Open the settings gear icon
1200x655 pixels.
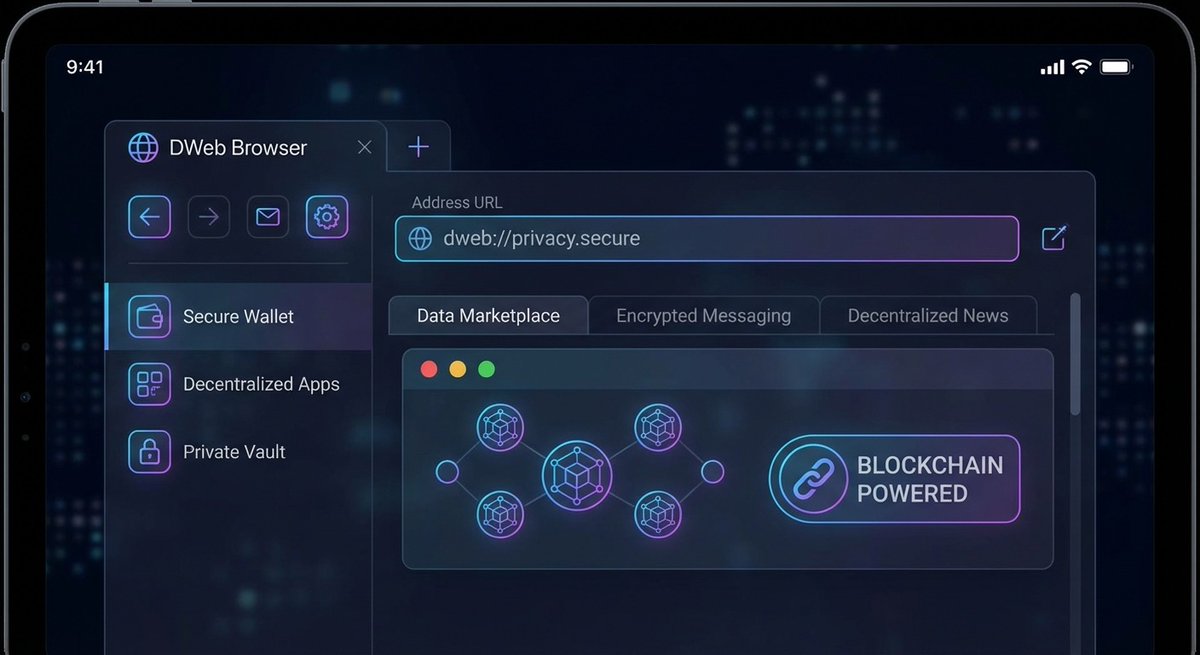[x=327, y=217]
